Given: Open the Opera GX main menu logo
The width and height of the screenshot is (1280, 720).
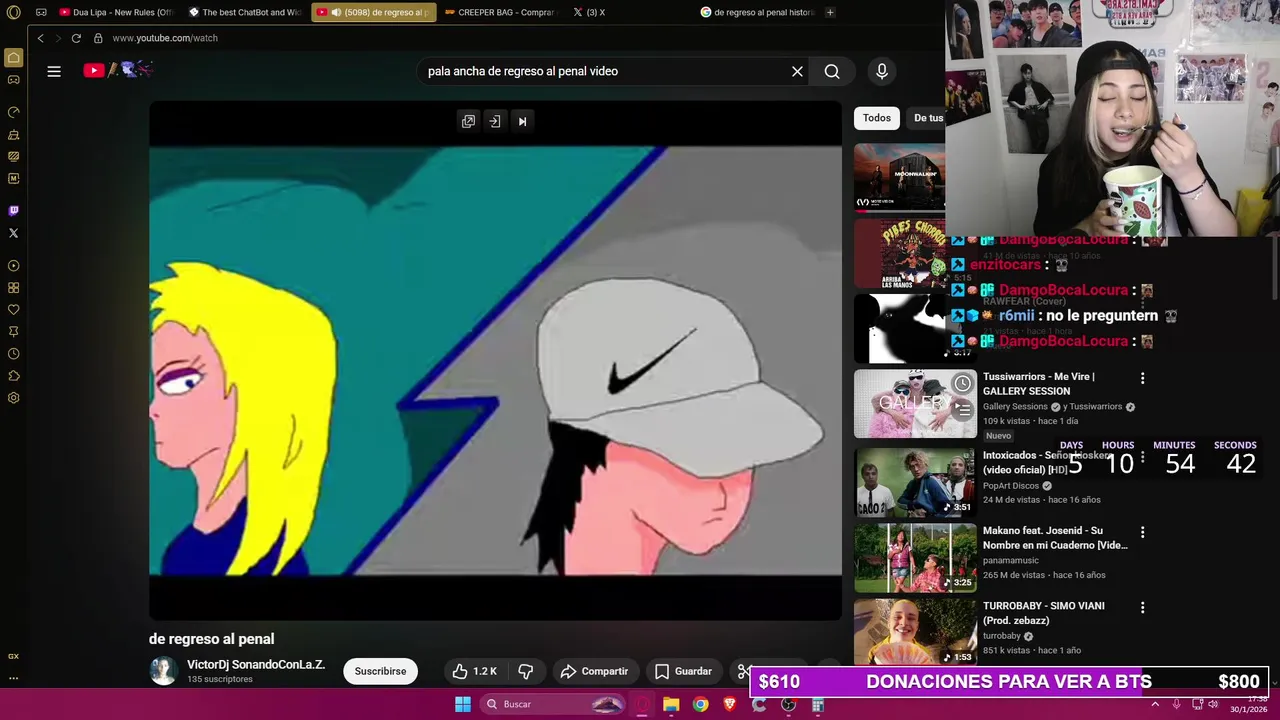Looking at the screenshot, I should 13,12.
